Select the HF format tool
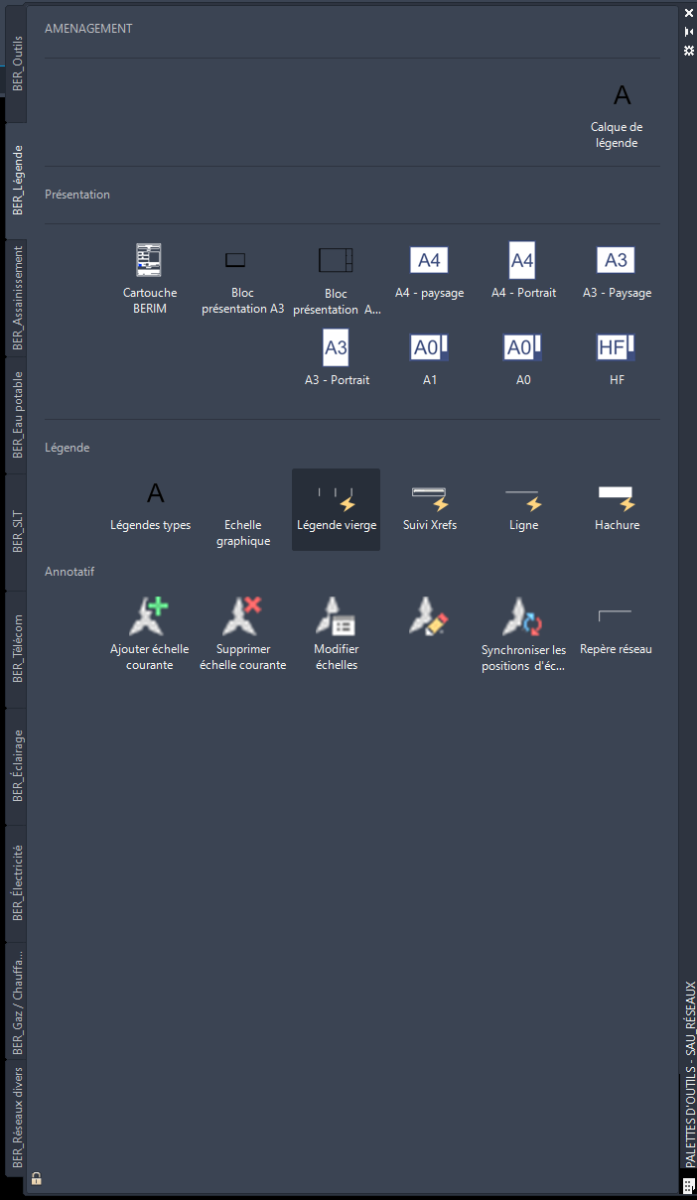Viewport: 697px width, 1200px height. [x=616, y=359]
